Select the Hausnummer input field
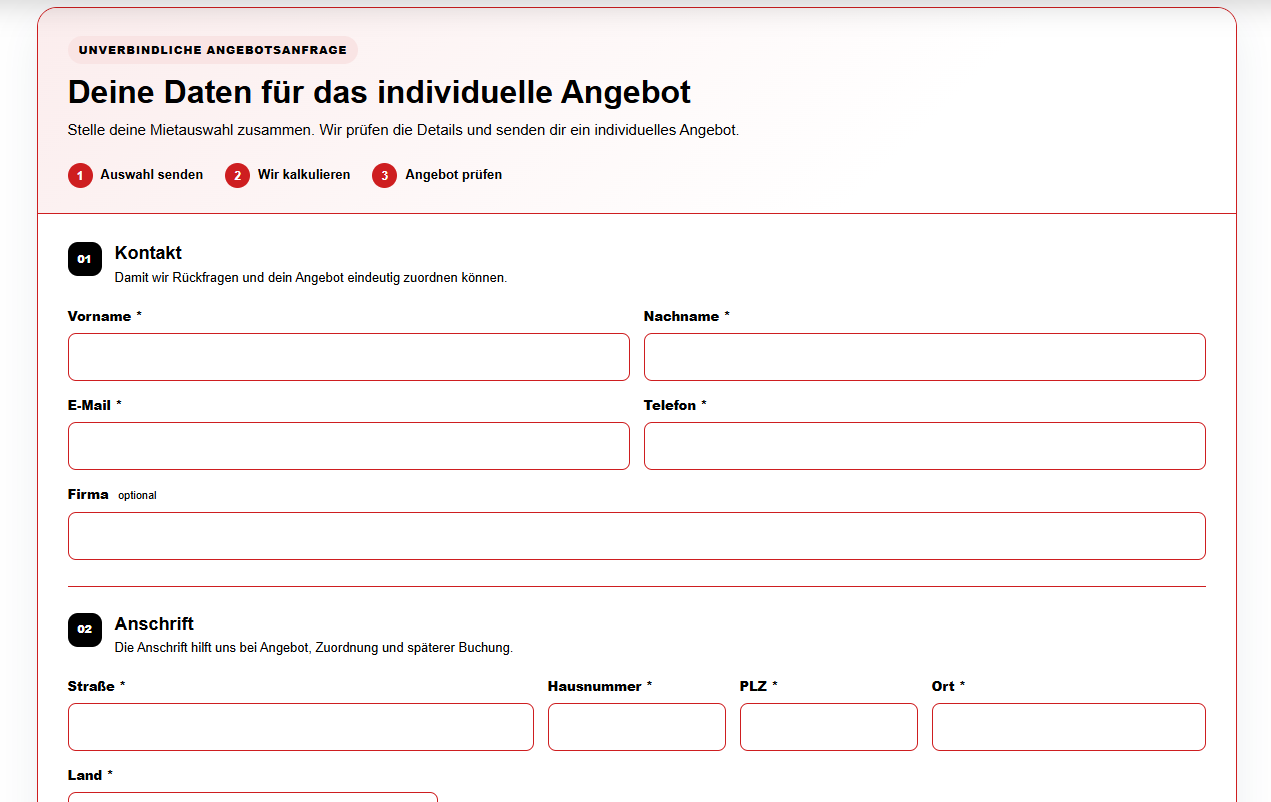1271x802 pixels. [x=637, y=727]
